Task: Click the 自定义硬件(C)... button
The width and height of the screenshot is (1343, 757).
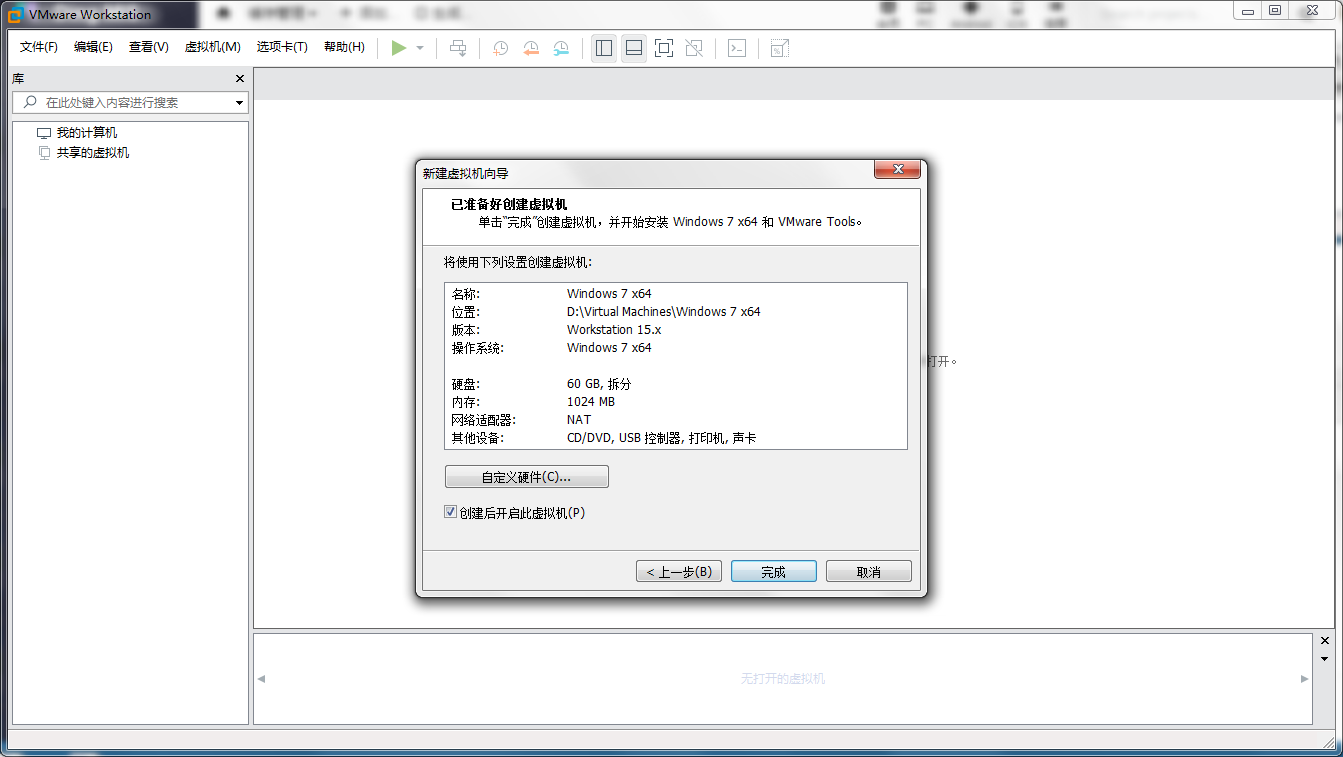Action: pyautogui.click(x=527, y=477)
